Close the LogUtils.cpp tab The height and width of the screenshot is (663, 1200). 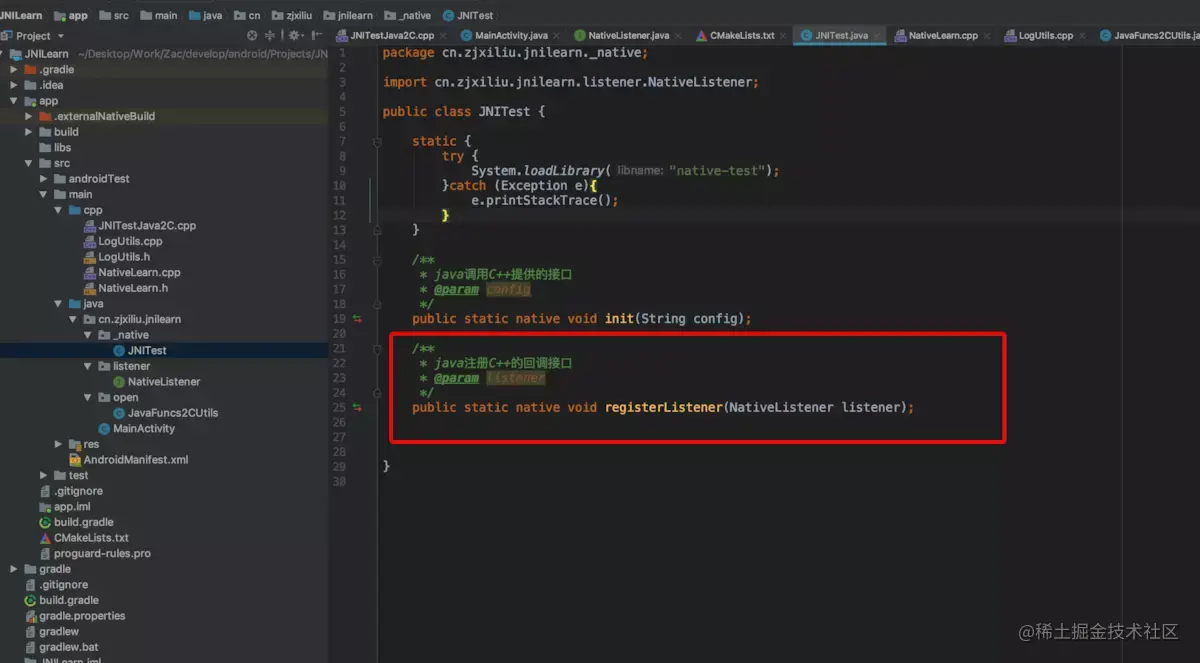[1083, 36]
